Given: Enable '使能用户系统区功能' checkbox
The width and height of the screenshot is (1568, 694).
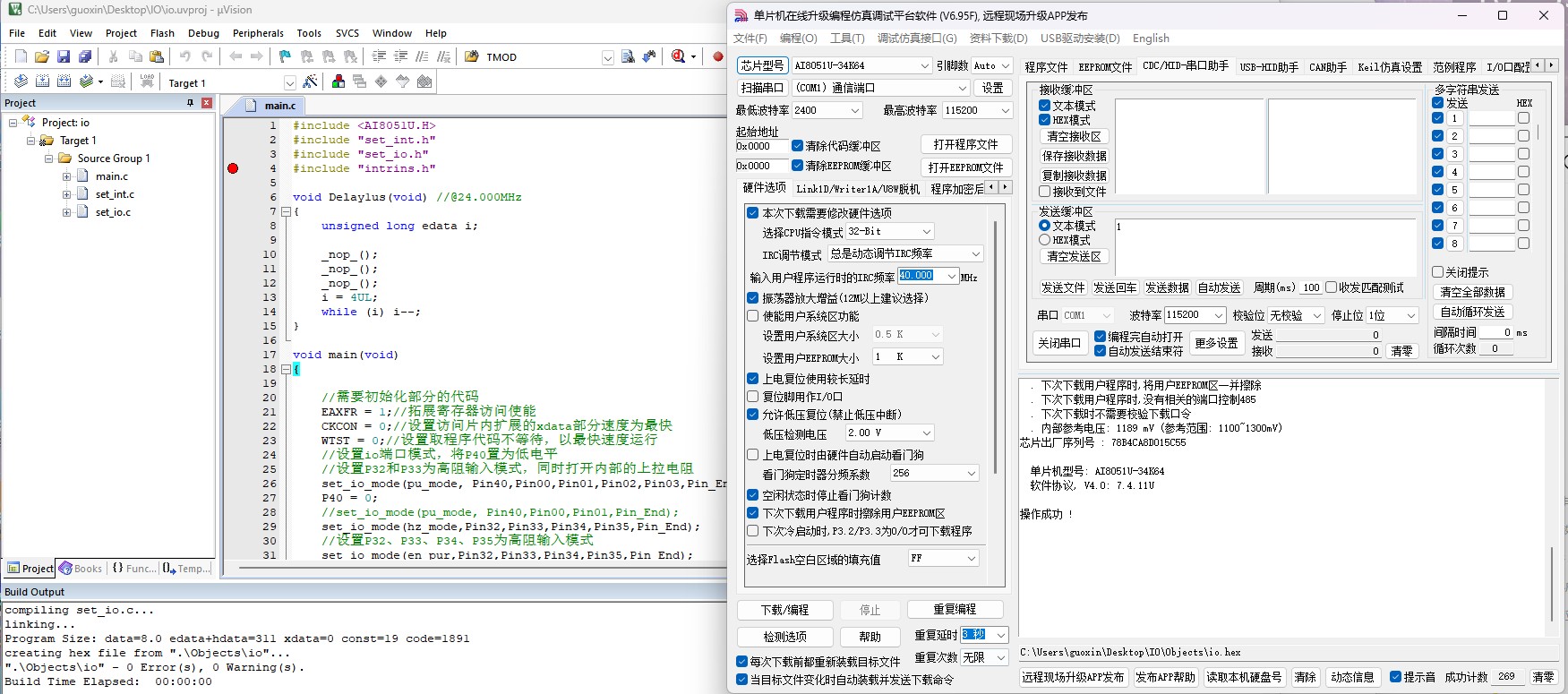Looking at the screenshot, I should (x=753, y=316).
